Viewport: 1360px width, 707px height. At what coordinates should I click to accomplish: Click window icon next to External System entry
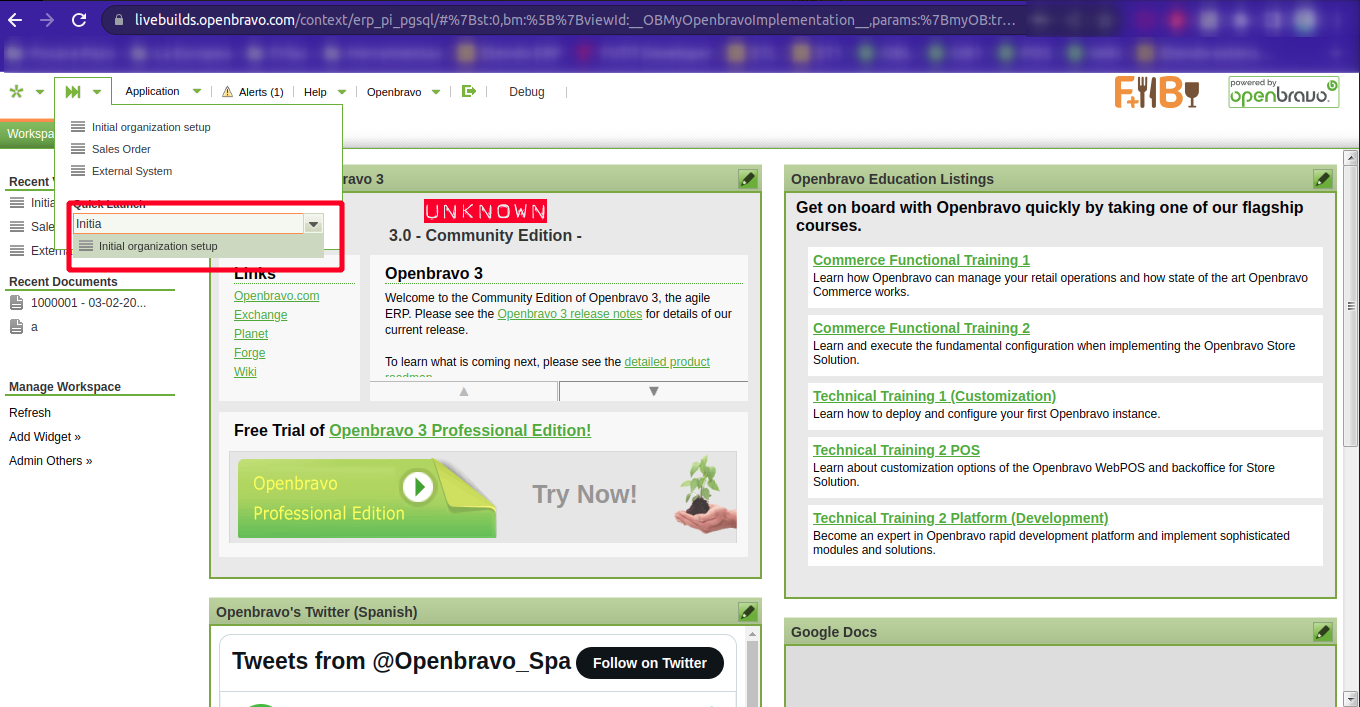pyautogui.click(x=78, y=171)
